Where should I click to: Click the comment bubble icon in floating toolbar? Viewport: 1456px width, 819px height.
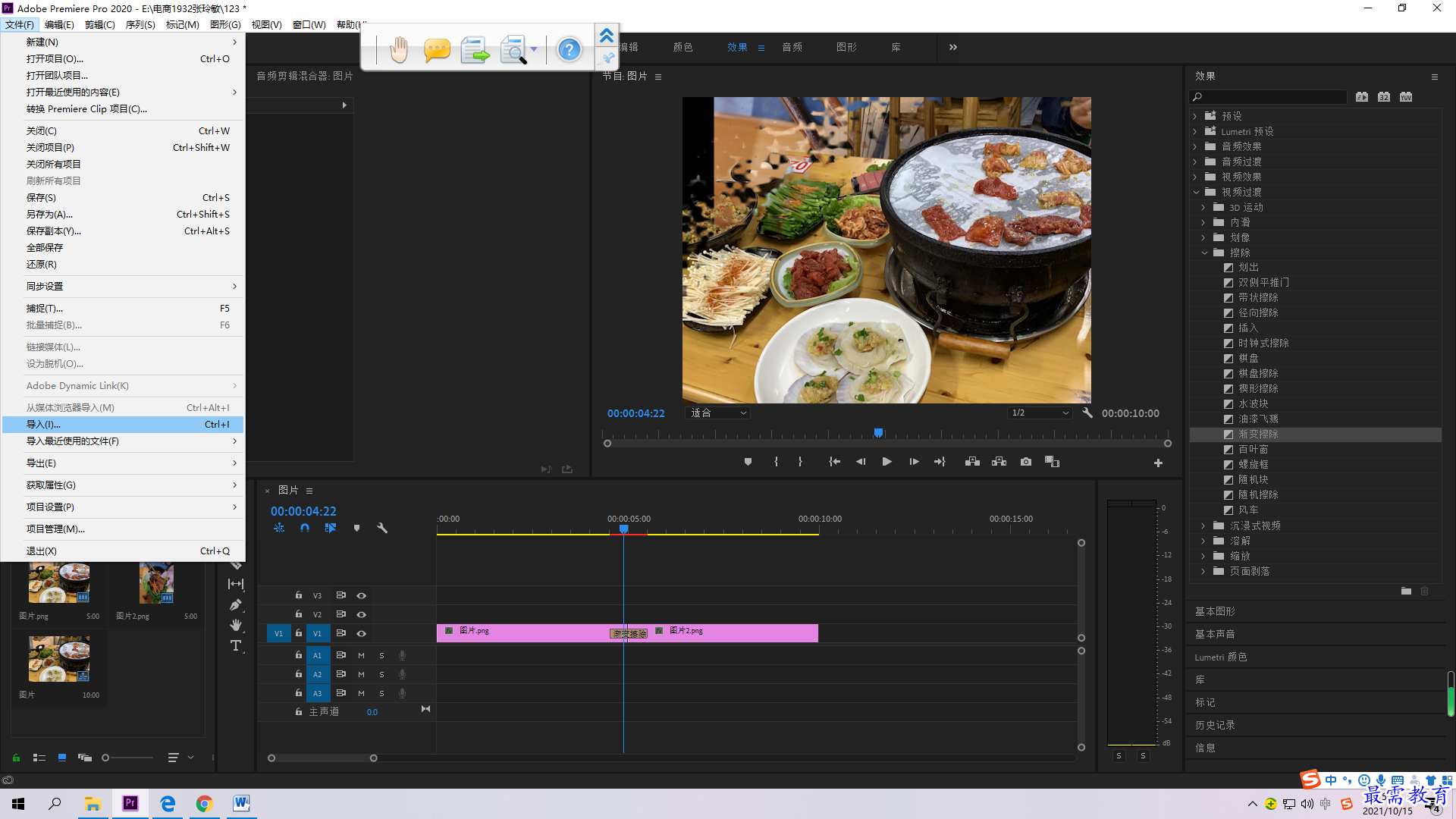click(437, 50)
